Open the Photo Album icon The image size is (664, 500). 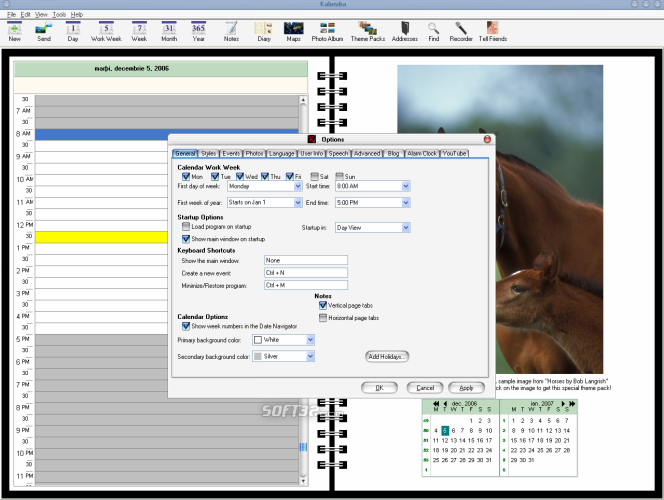[x=328, y=30]
